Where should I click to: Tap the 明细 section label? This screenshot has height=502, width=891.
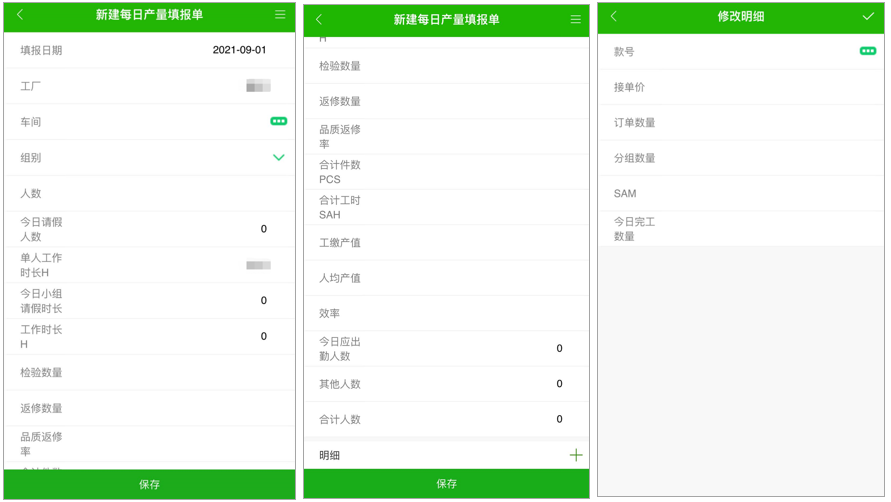(x=330, y=455)
